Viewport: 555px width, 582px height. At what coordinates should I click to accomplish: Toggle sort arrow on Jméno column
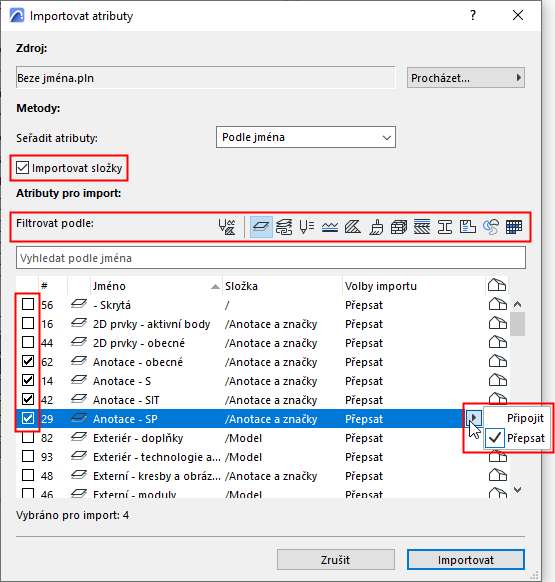215,286
